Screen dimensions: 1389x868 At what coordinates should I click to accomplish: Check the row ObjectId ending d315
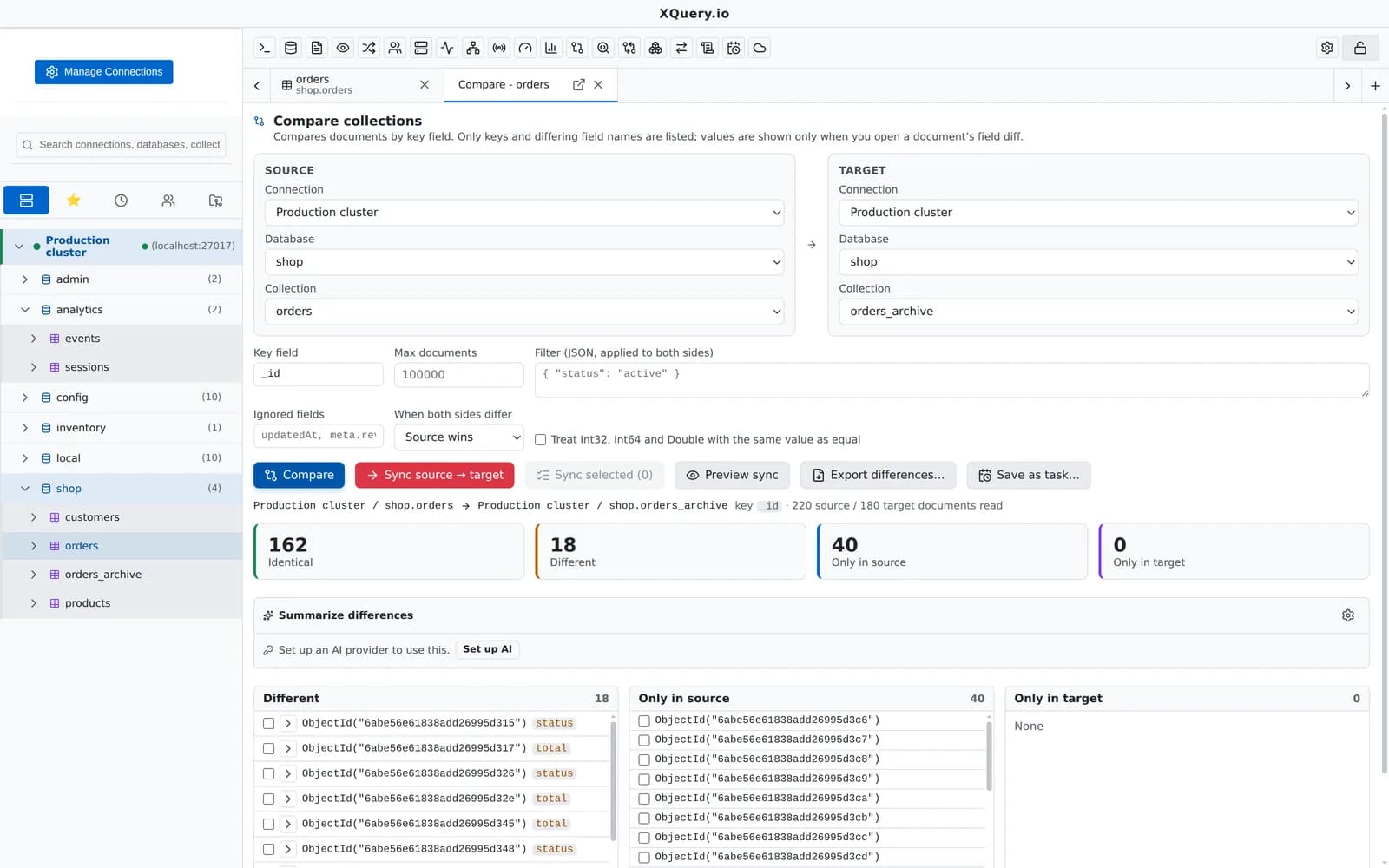click(x=268, y=723)
